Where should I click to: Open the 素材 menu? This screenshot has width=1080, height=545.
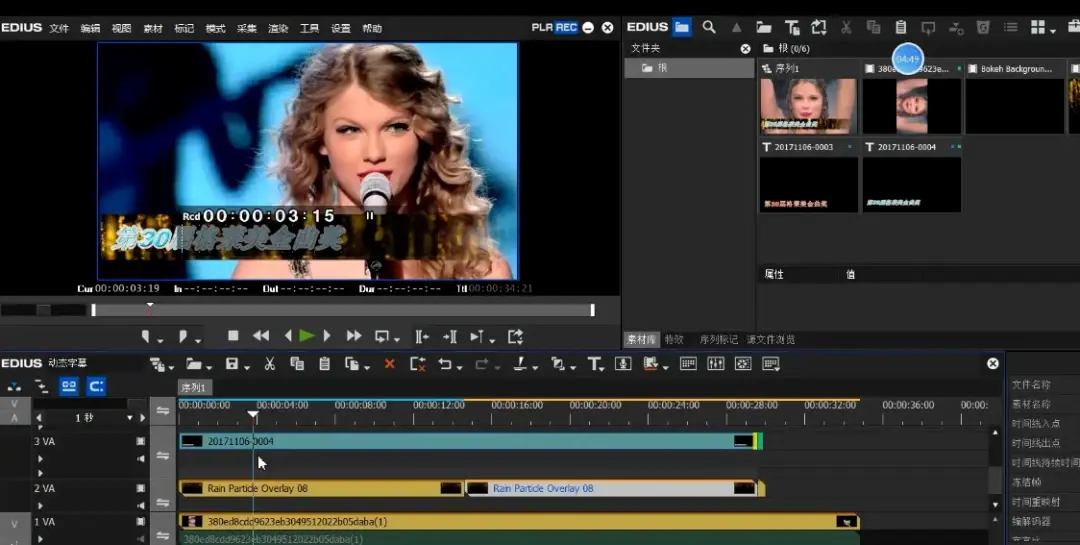[153, 28]
